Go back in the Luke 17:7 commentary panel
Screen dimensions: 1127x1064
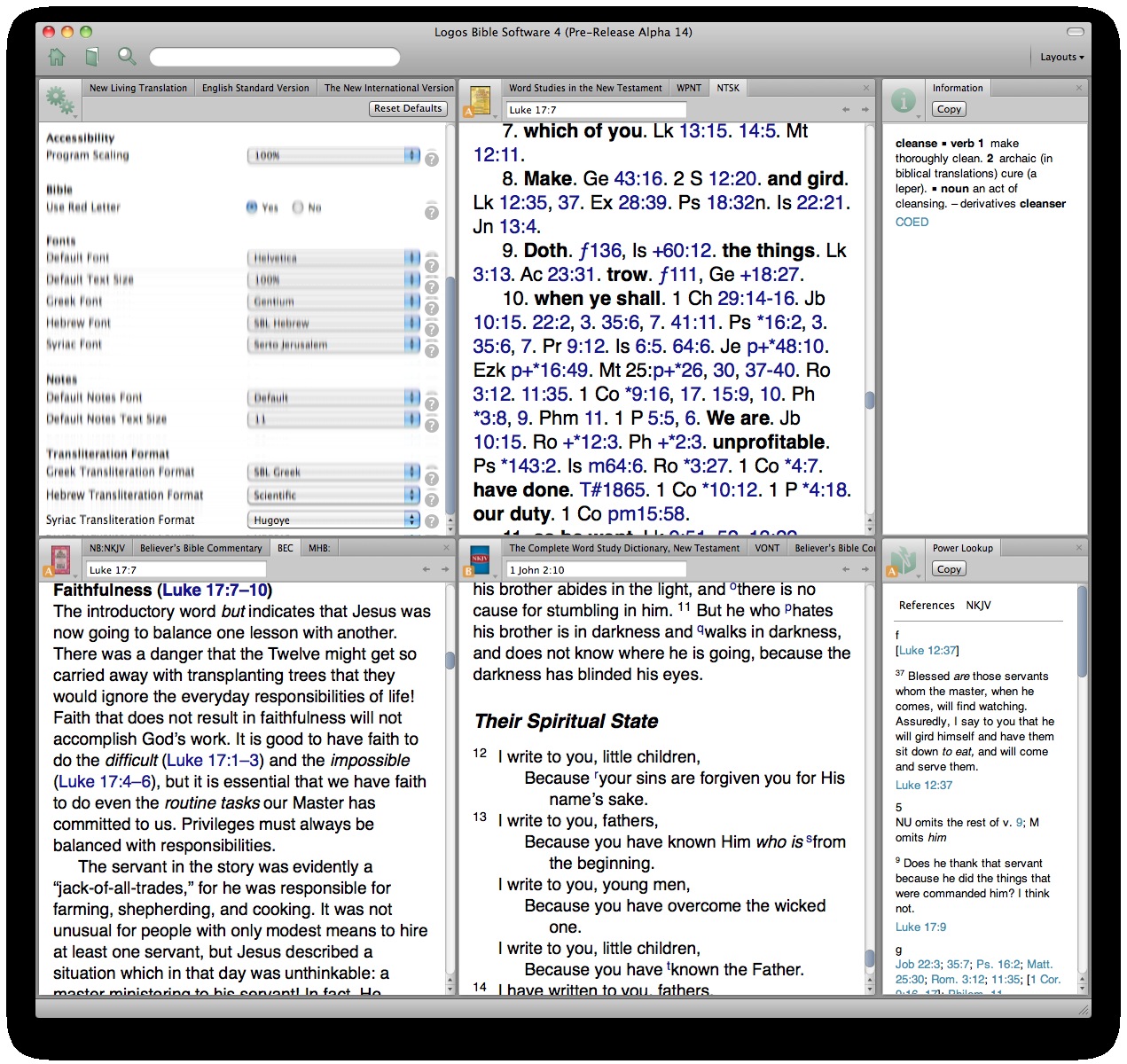coord(426,569)
